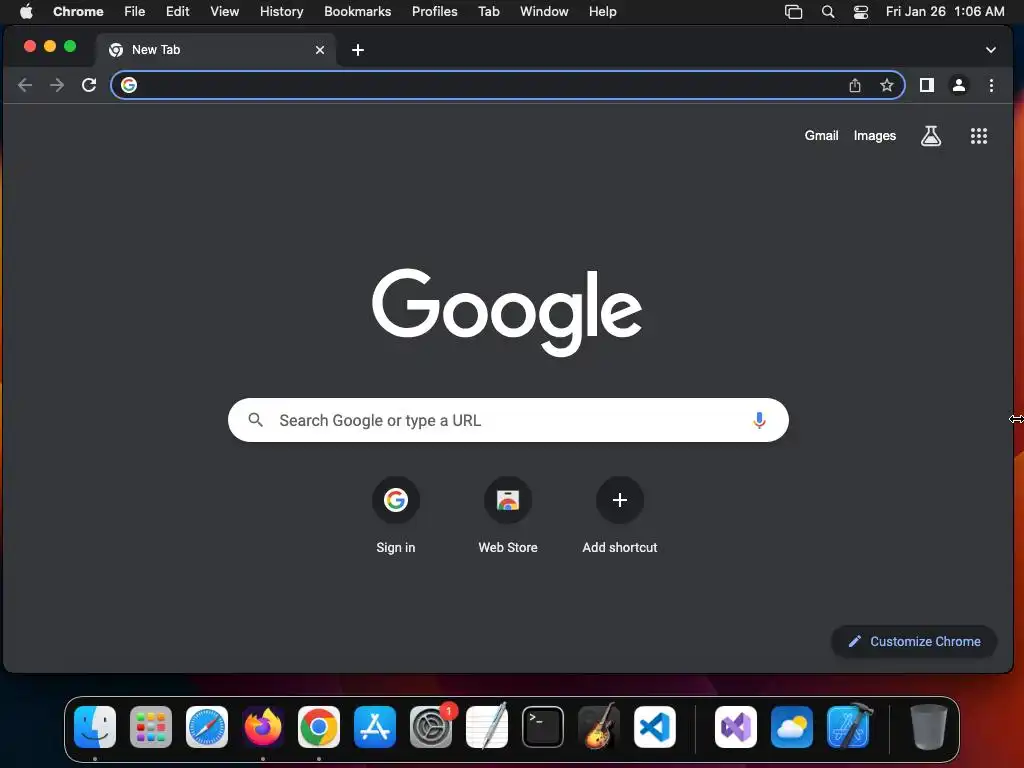Launch Firefox from the Dock
The image size is (1024, 768).
[x=263, y=727]
